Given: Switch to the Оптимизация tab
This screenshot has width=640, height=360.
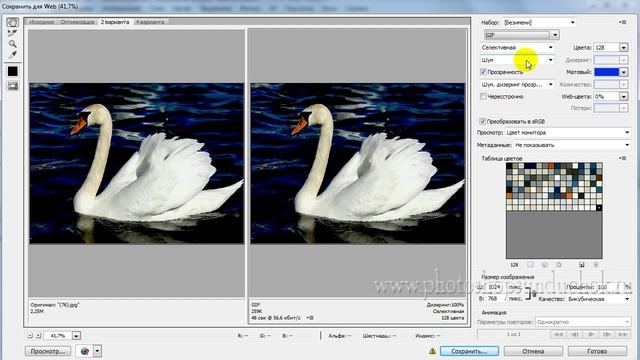Looking at the screenshot, I should pos(78,22).
